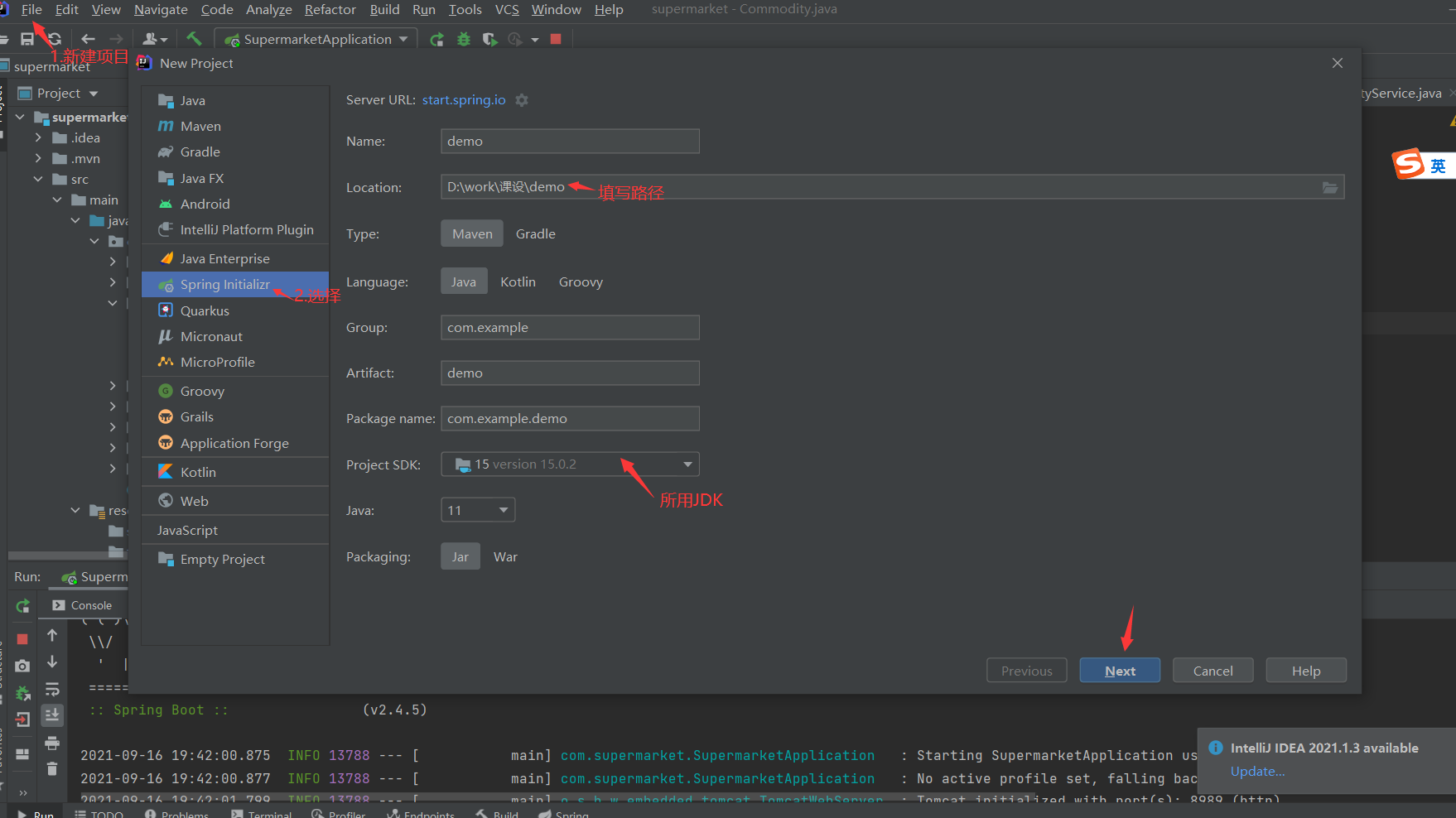Screen dimensions: 1456x818
Task: Click the Package name input field
Action: pyautogui.click(x=570, y=419)
